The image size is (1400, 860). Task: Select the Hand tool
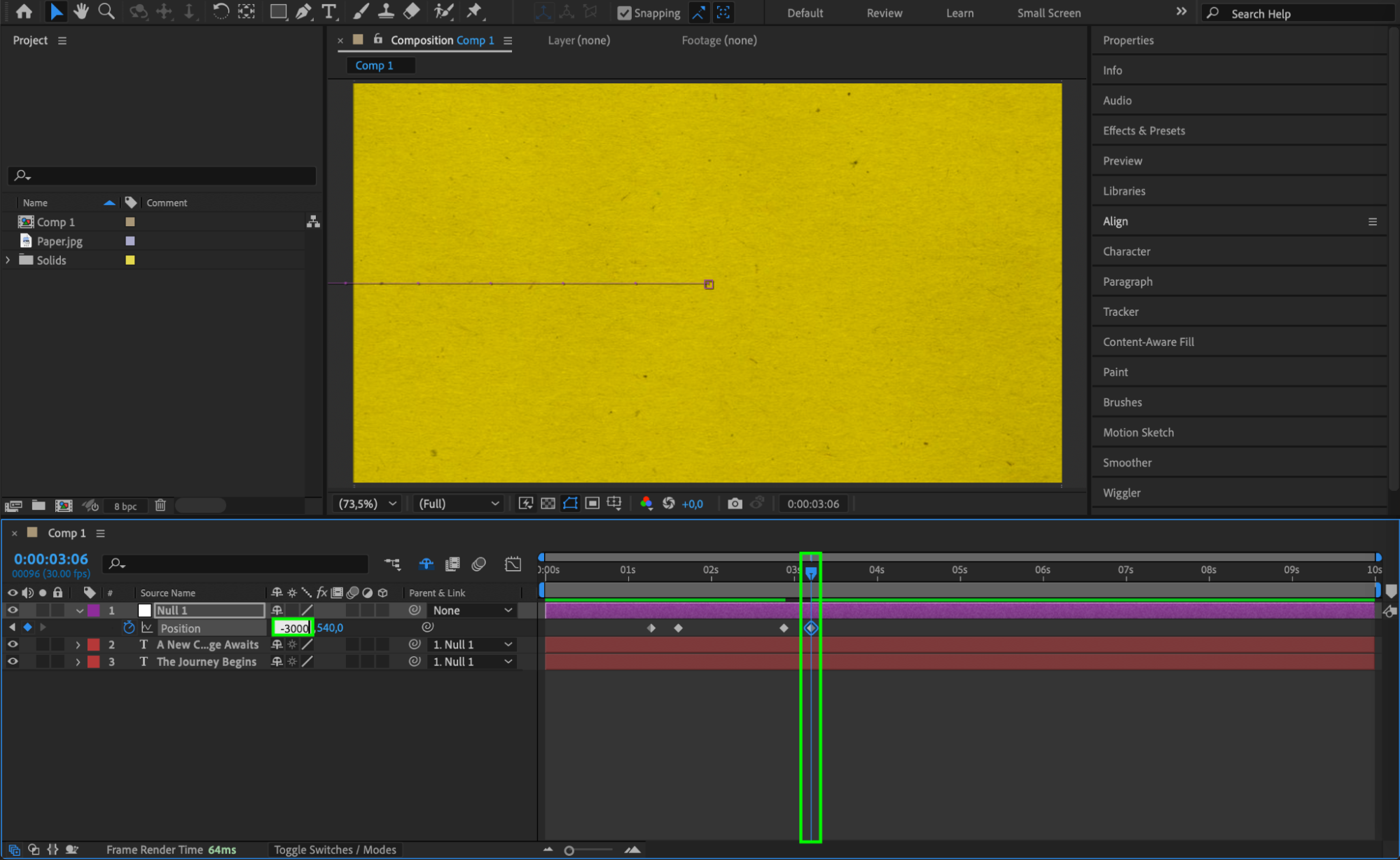click(81, 11)
